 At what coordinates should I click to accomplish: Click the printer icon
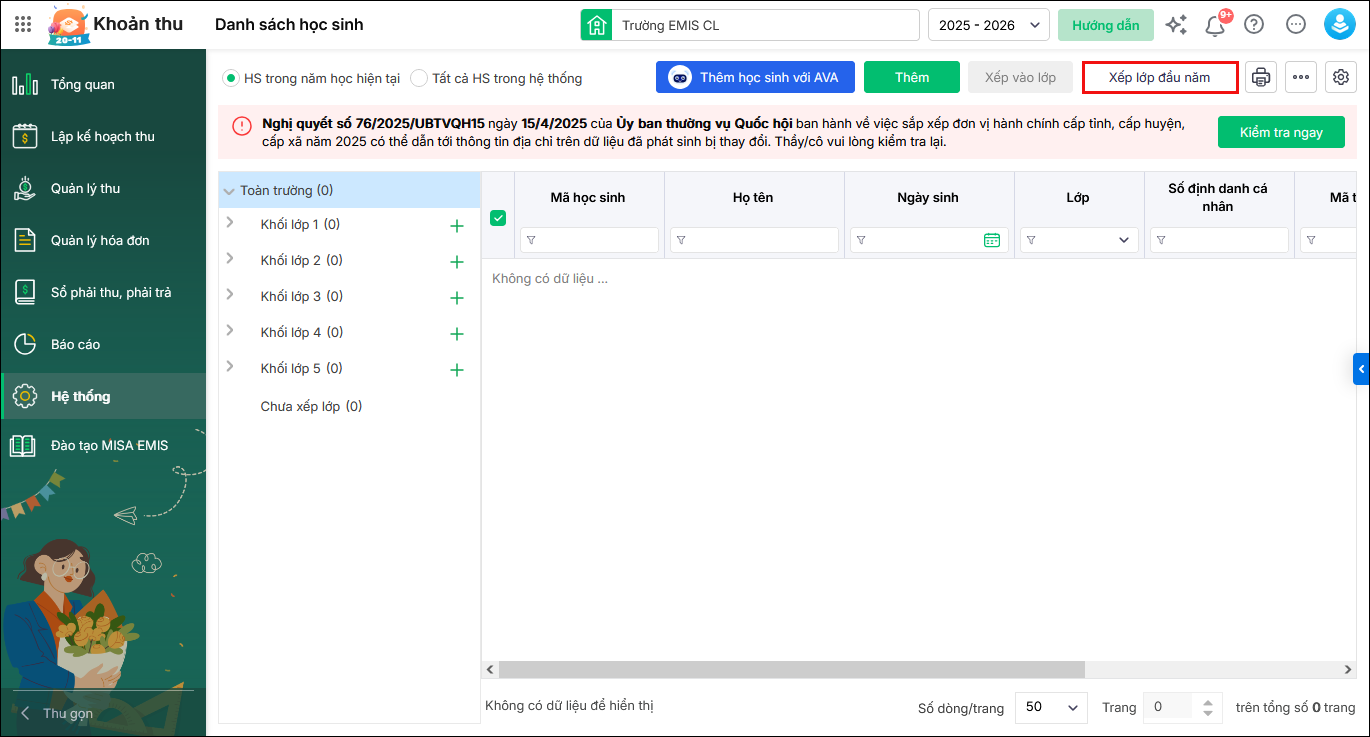1261,77
